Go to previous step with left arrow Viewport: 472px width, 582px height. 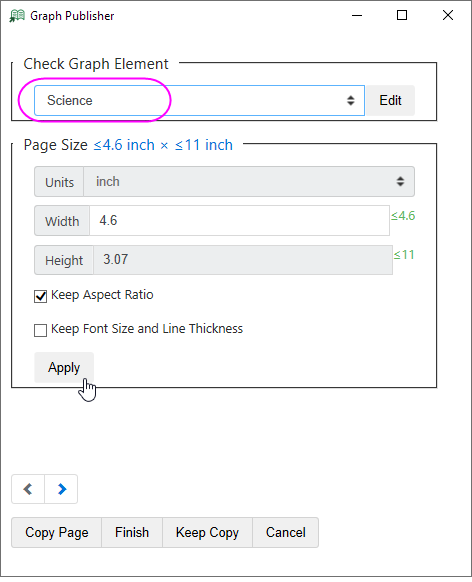28,489
